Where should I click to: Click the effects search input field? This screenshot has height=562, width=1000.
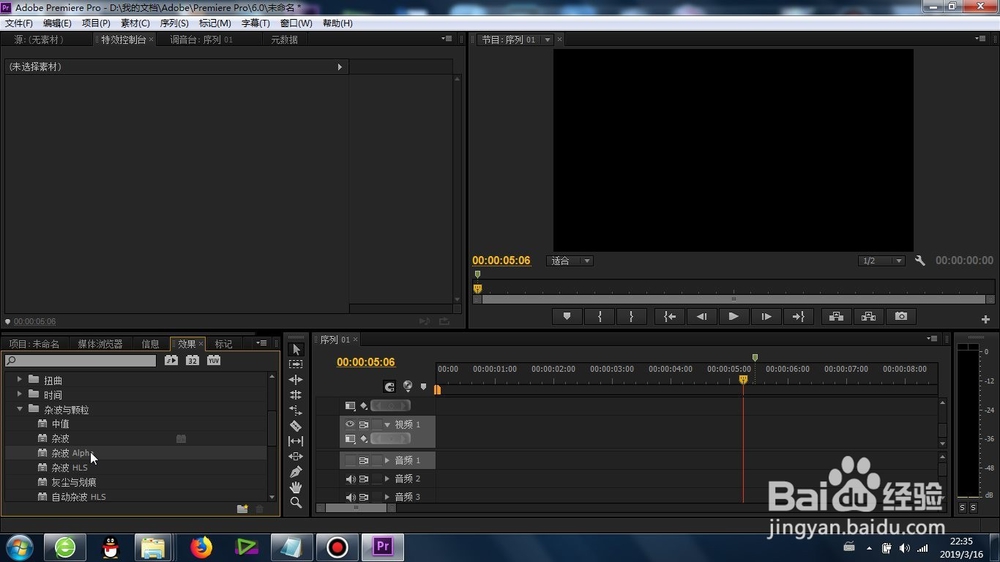[80, 360]
